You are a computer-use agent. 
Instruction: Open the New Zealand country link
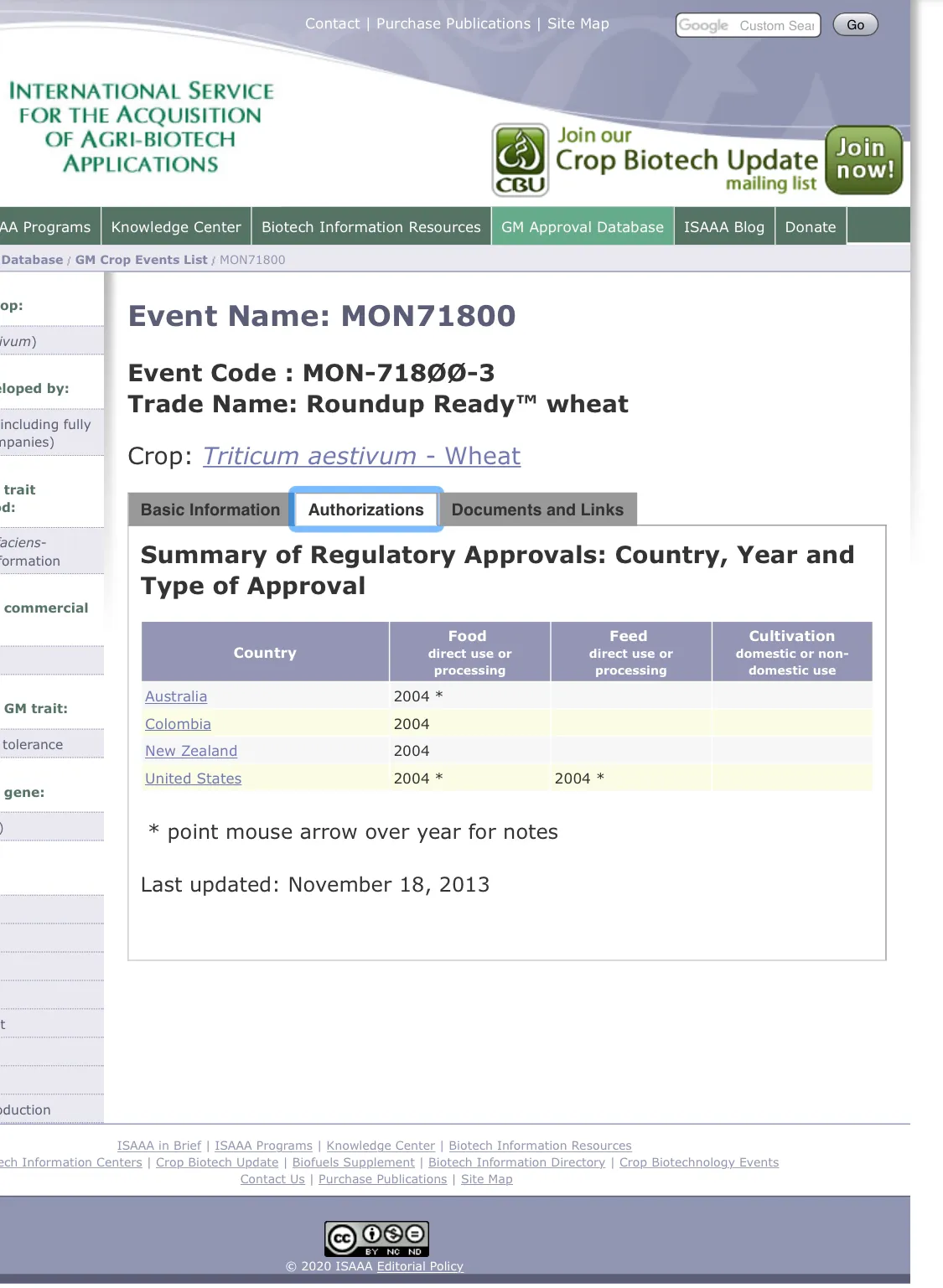[191, 751]
